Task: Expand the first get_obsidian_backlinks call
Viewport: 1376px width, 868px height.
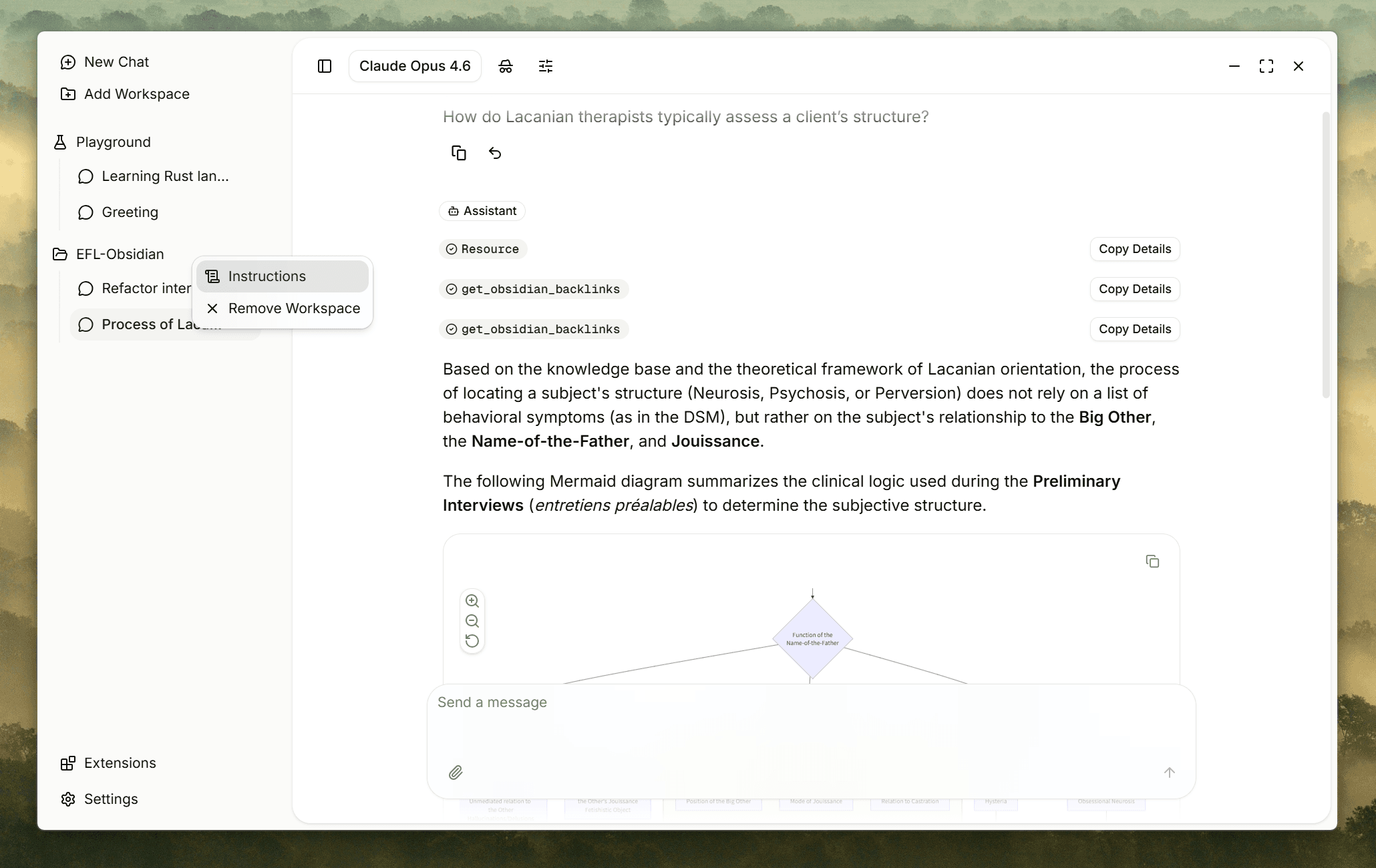Action: point(533,289)
